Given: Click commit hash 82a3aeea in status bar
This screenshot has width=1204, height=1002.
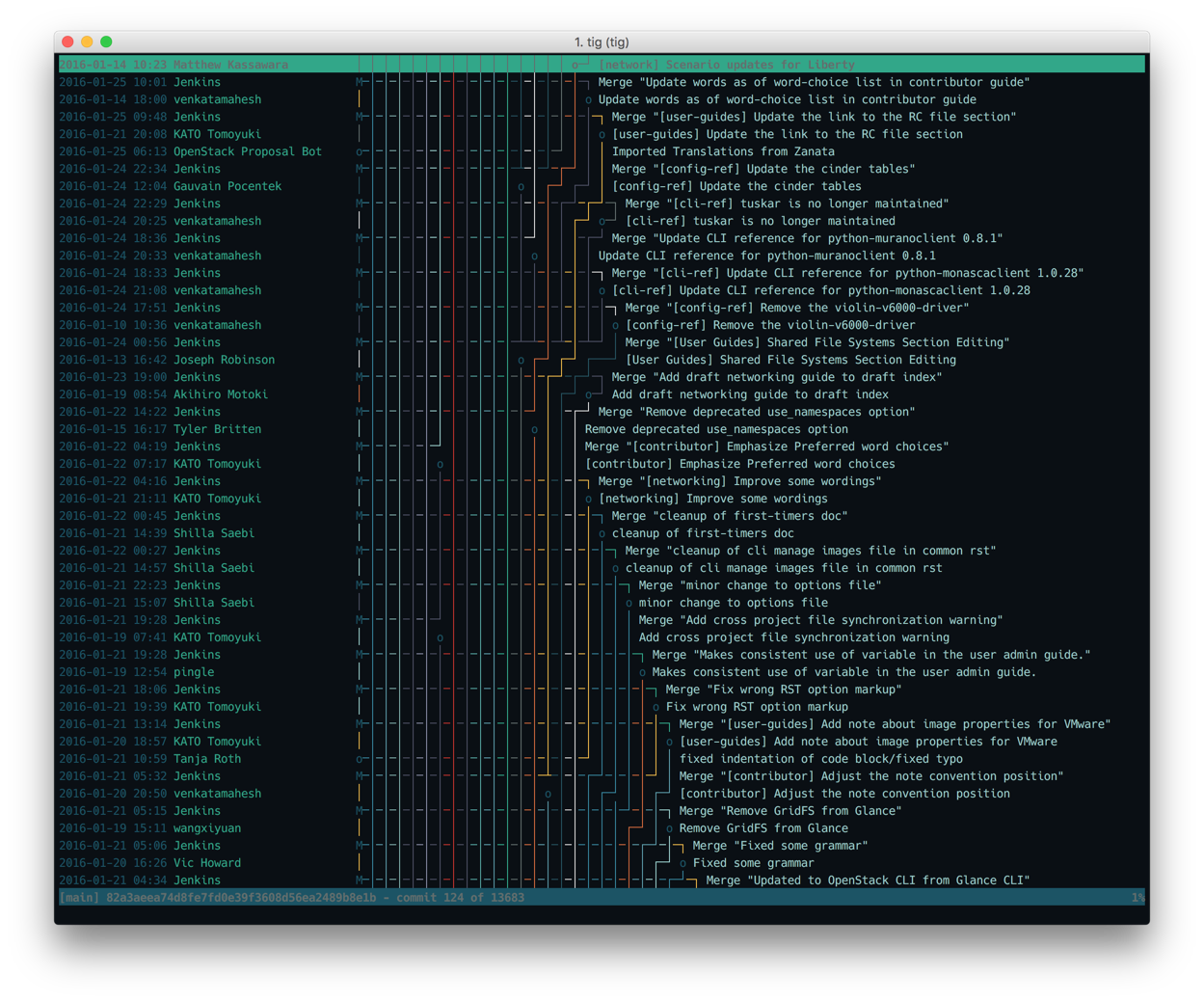Looking at the screenshot, I should pyautogui.click(x=241, y=898).
